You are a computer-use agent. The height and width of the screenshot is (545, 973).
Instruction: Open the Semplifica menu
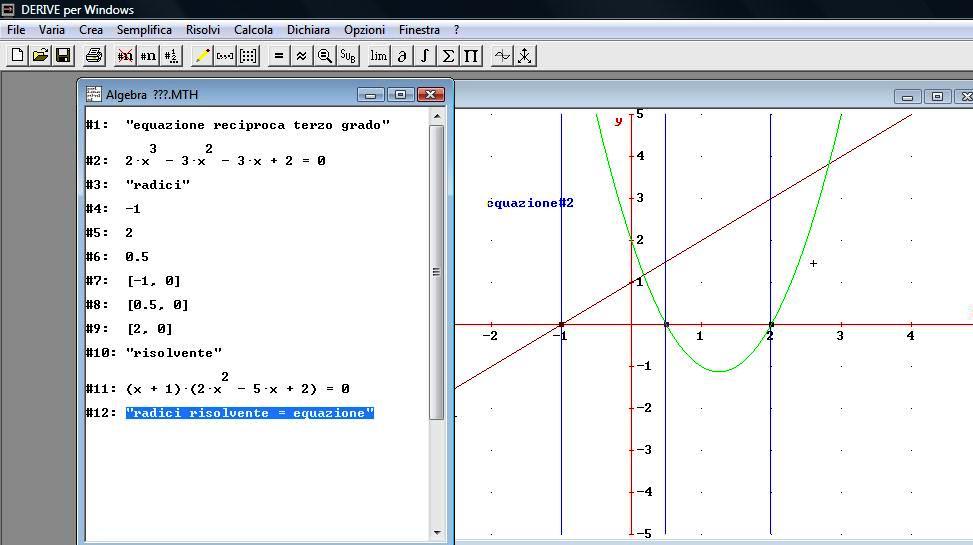coord(144,30)
